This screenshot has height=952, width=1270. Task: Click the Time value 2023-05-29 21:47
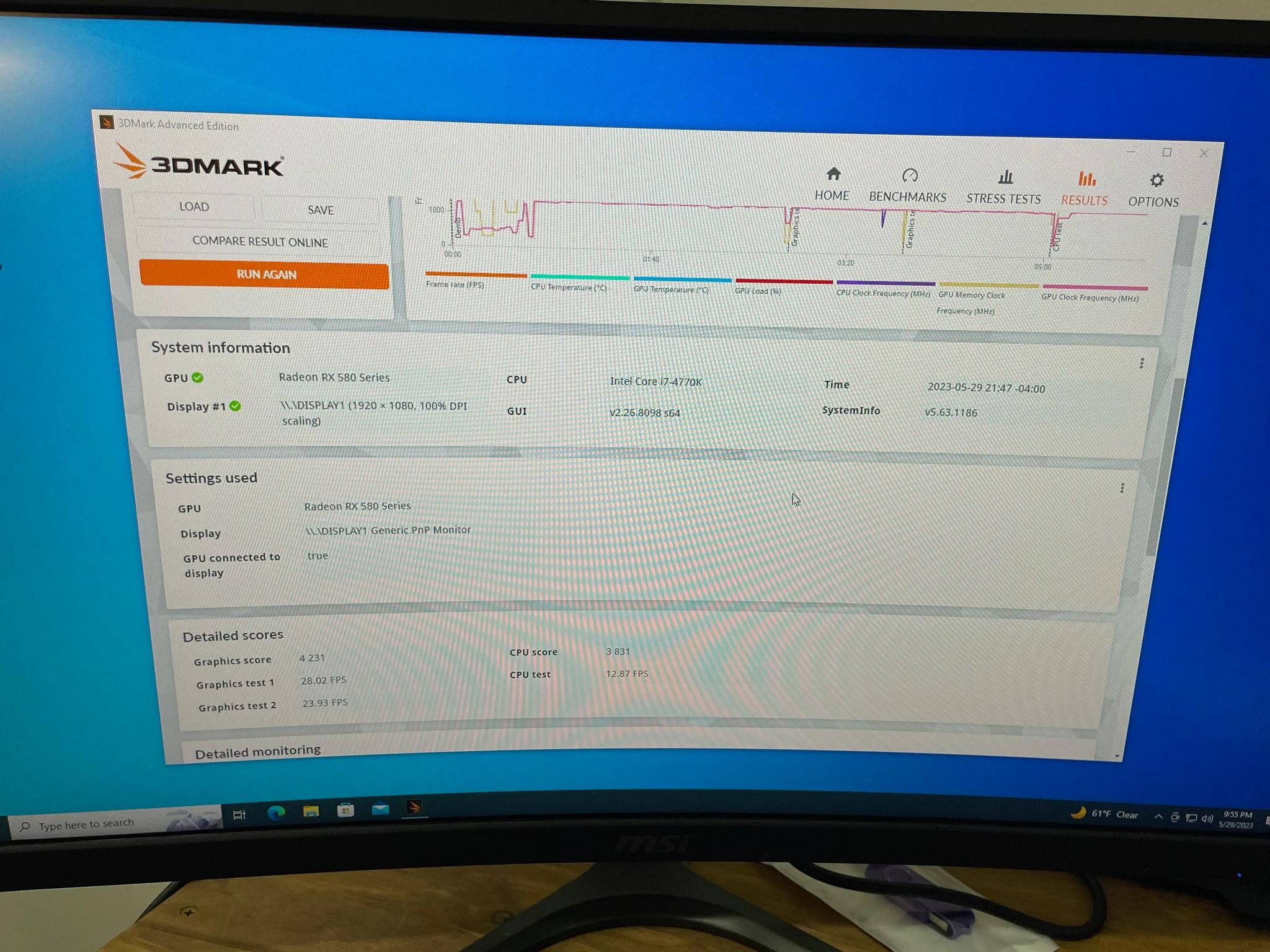pyautogui.click(x=986, y=388)
